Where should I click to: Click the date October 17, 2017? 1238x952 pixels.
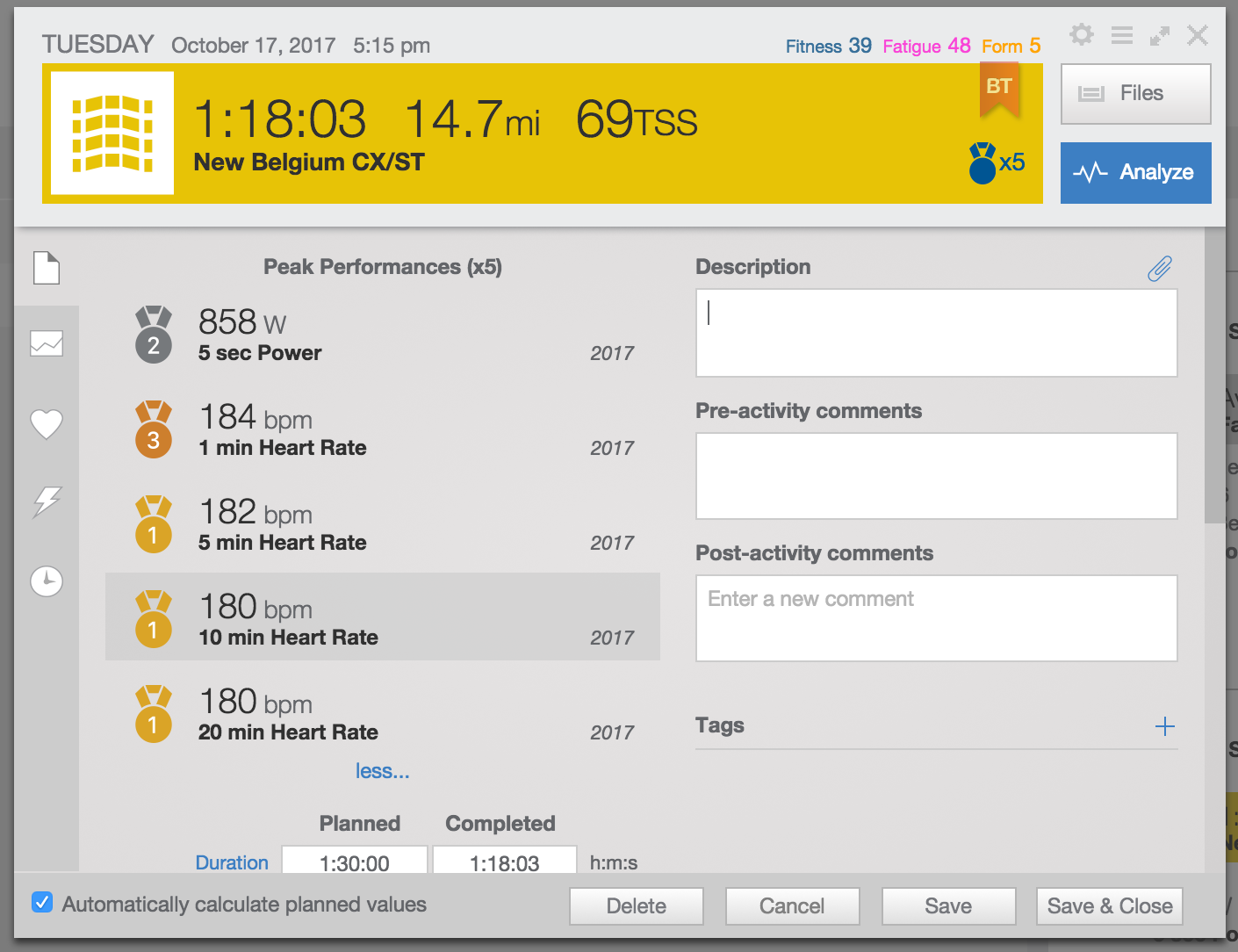coord(253,46)
